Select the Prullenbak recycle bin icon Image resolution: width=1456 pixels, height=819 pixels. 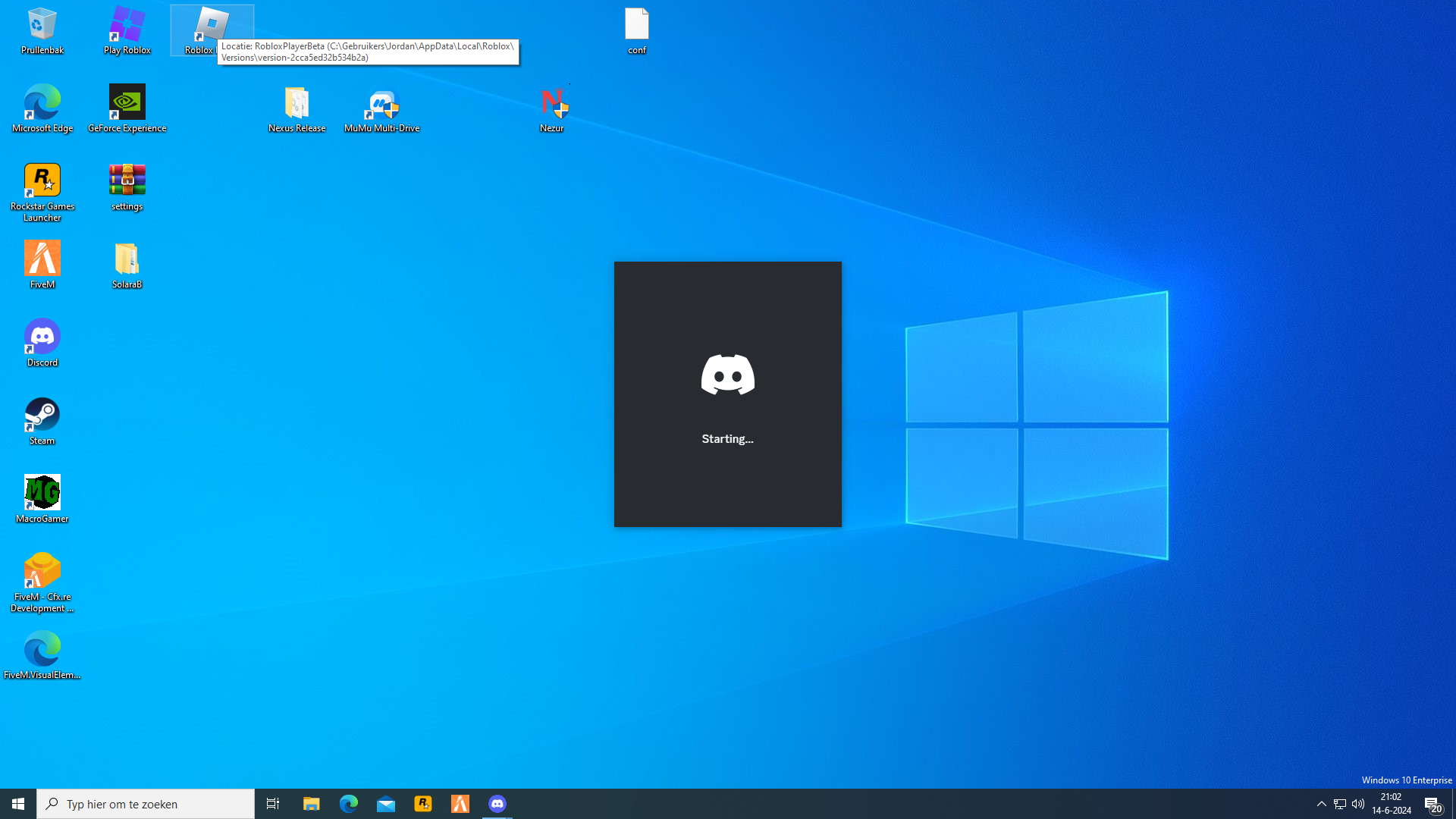[x=42, y=30]
